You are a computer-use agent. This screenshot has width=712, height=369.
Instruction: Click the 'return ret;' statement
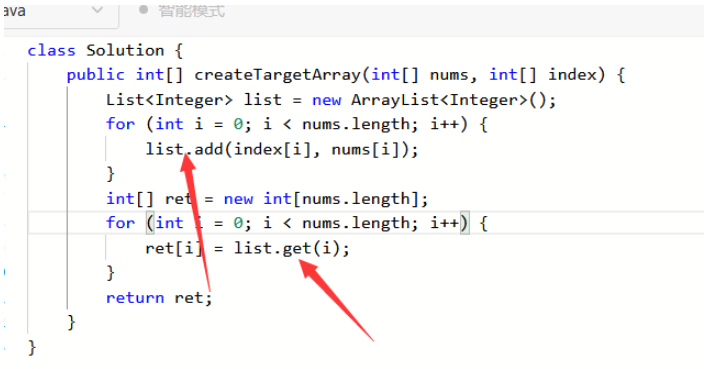pyautogui.click(x=159, y=298)
